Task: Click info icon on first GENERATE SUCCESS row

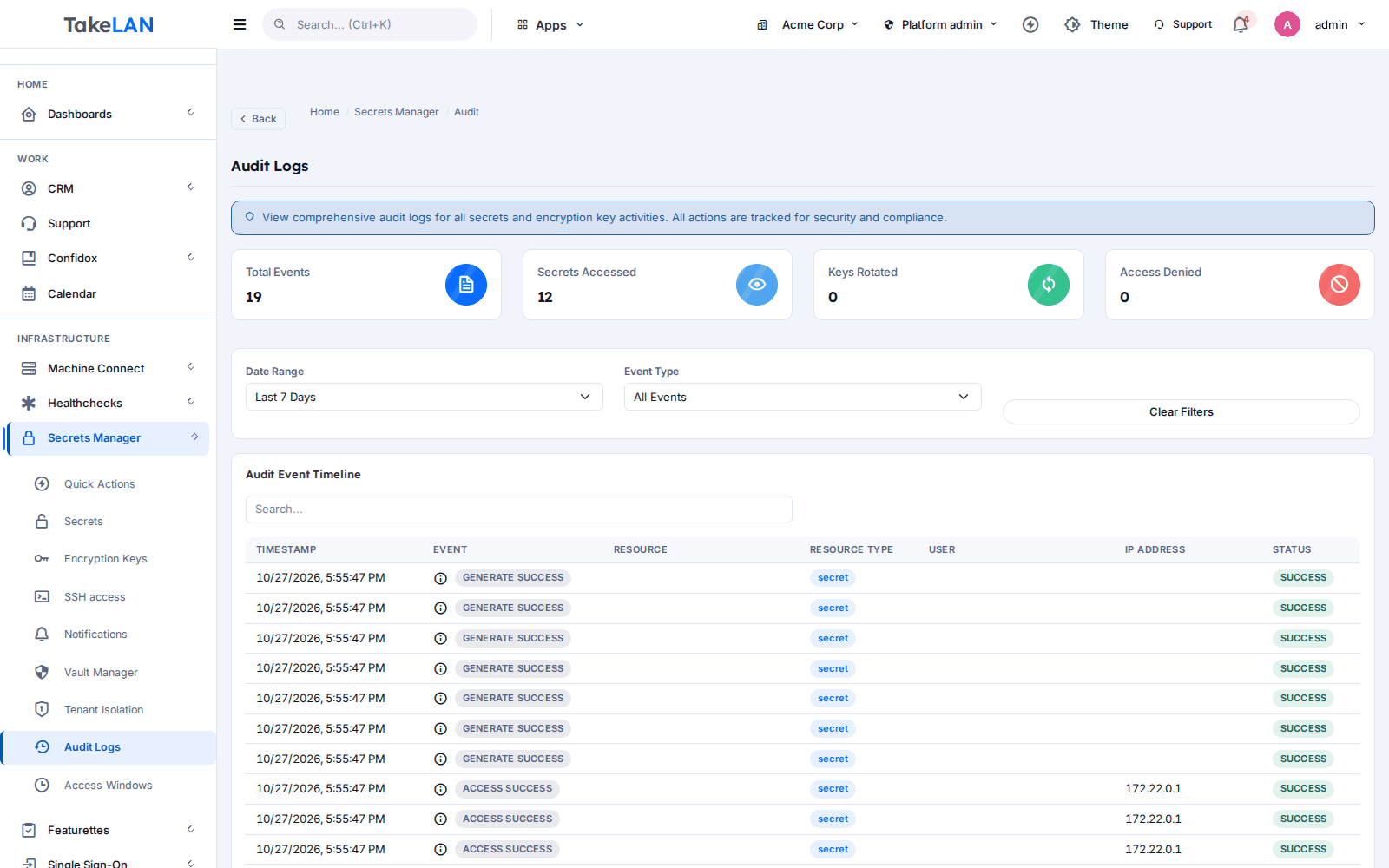Action: [440, 578]
